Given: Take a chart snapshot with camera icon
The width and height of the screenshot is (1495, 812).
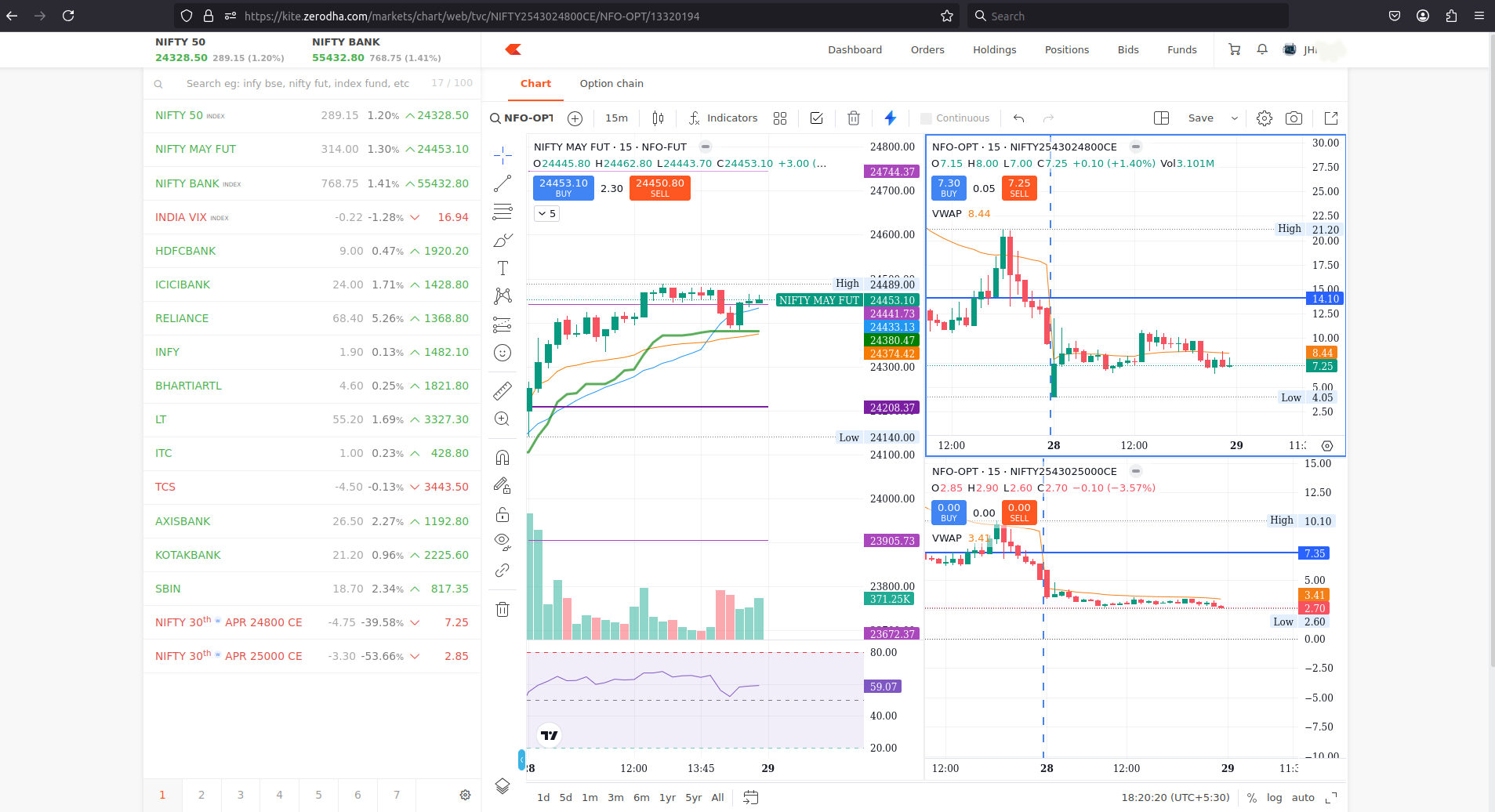Looking at the screenshot, I should [1294, 118].
